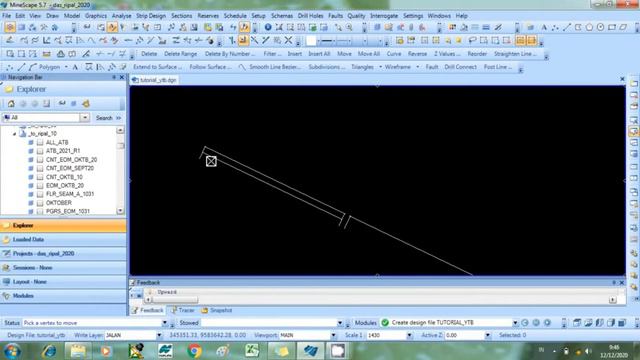Open the Write Layer JALAN dropdown

click(159, 336)
